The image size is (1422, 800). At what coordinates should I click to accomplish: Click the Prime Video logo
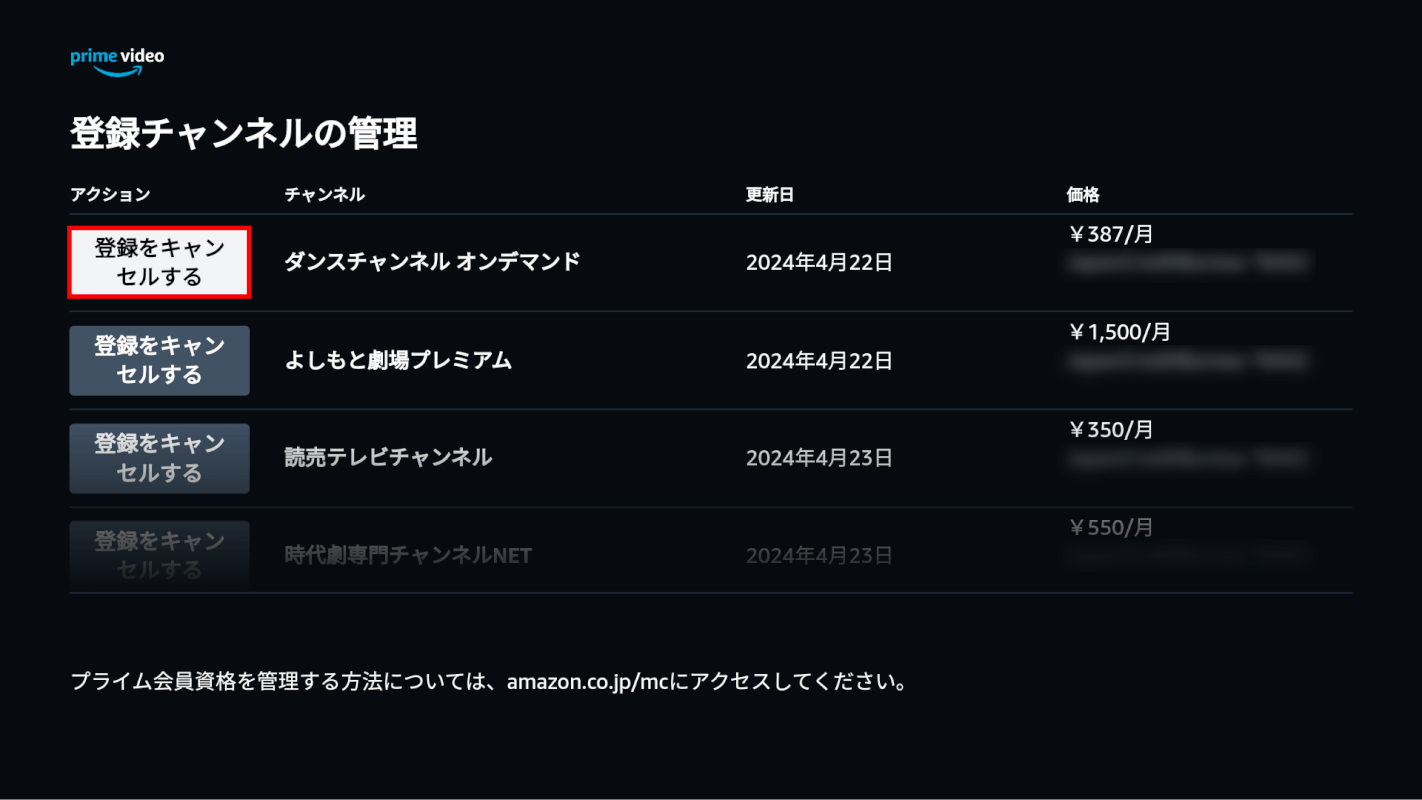(117, 62)
